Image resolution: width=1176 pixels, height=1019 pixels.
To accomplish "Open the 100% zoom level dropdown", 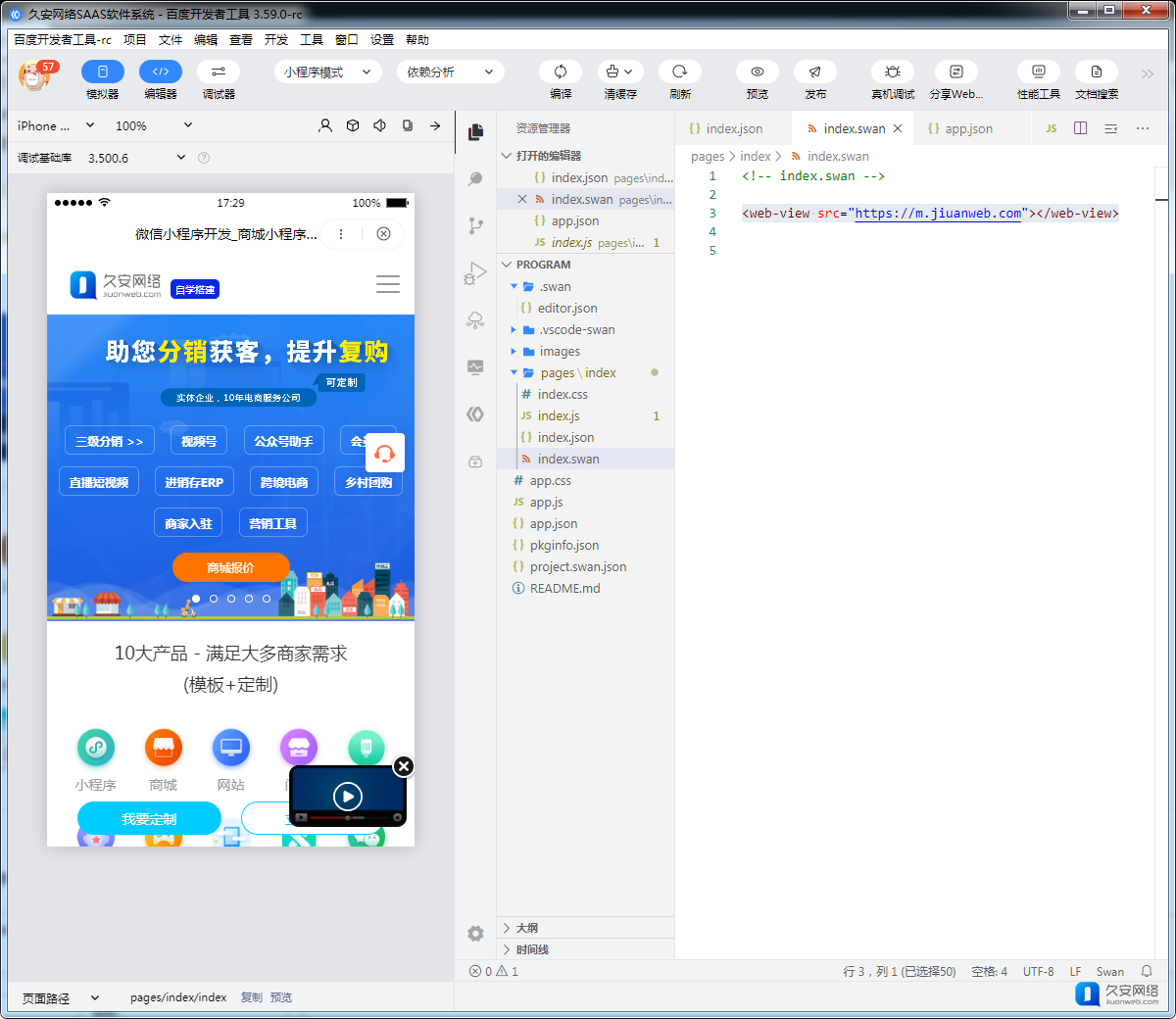I will click(x=154, y=125).
